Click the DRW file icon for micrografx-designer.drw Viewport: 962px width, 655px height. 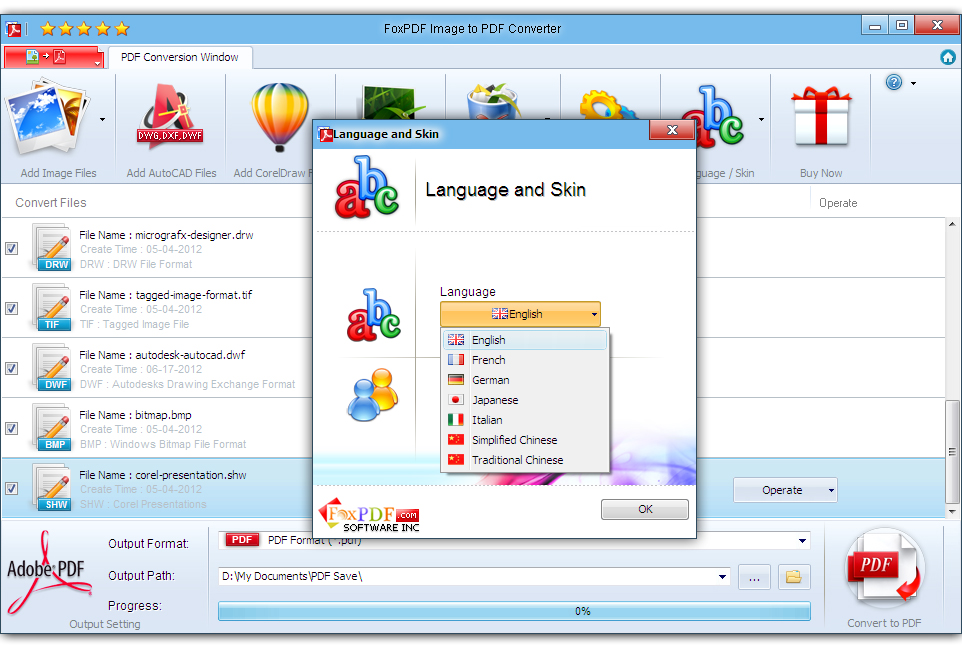point(52,248)
